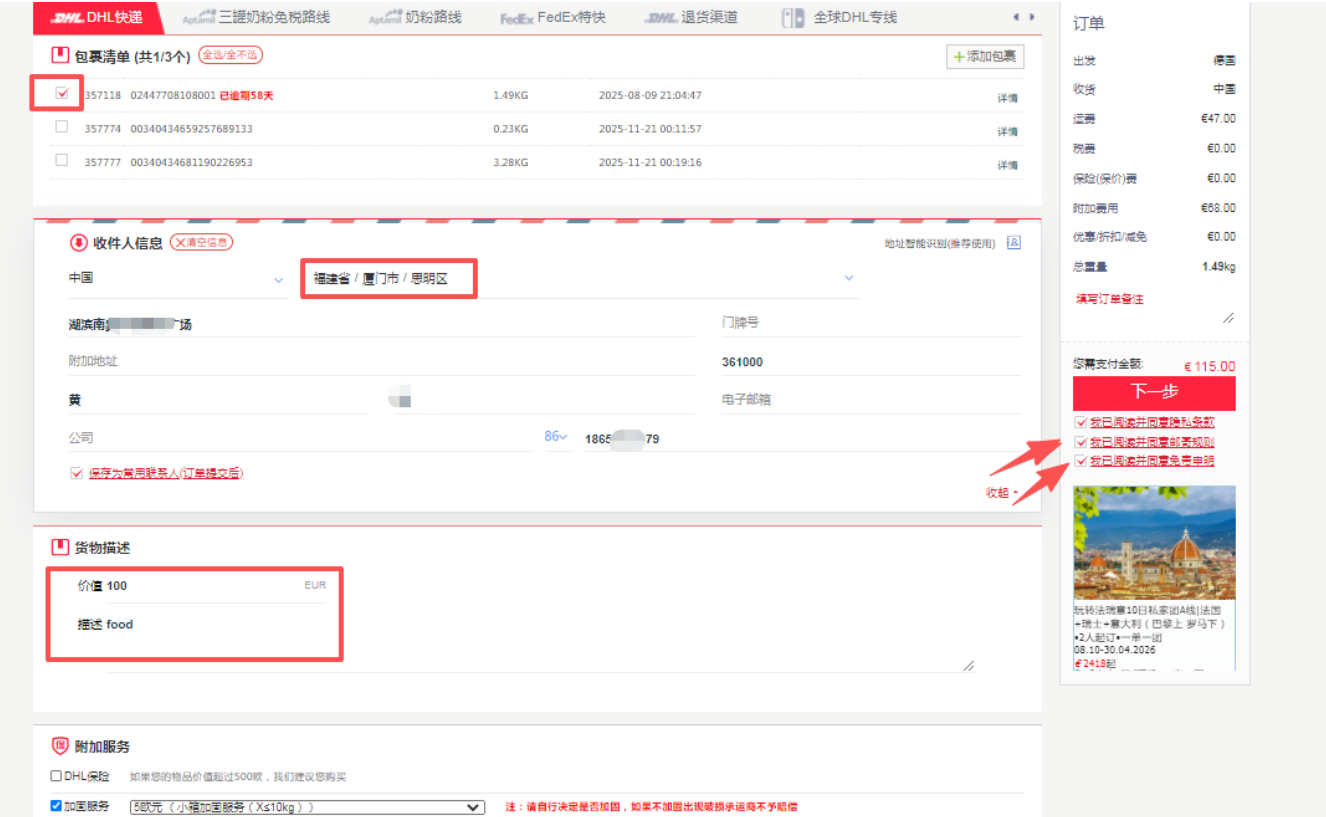Switch to the FedEx特快 tab
Screen dimensions: 1326x817
pos(553,17)
